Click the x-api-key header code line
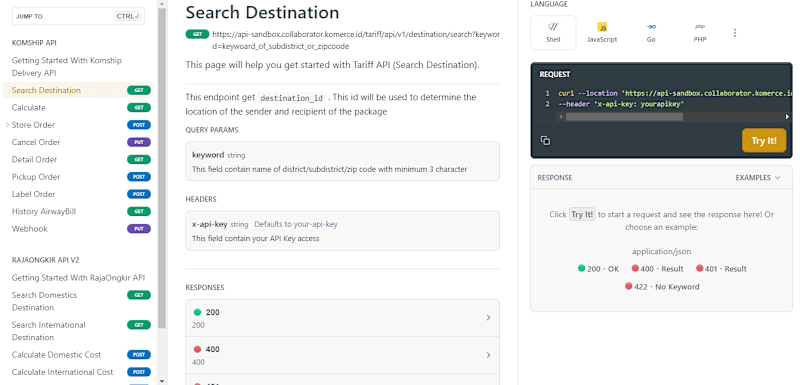800x385 pixels. point(621,104)
